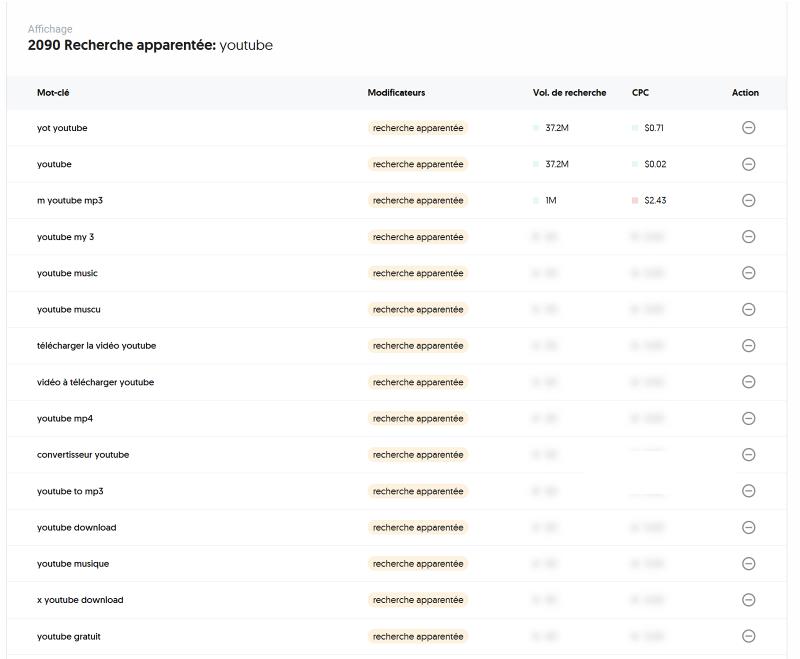Select keyword 'vidéo à télécharger youtube'

tap(95, 382)
